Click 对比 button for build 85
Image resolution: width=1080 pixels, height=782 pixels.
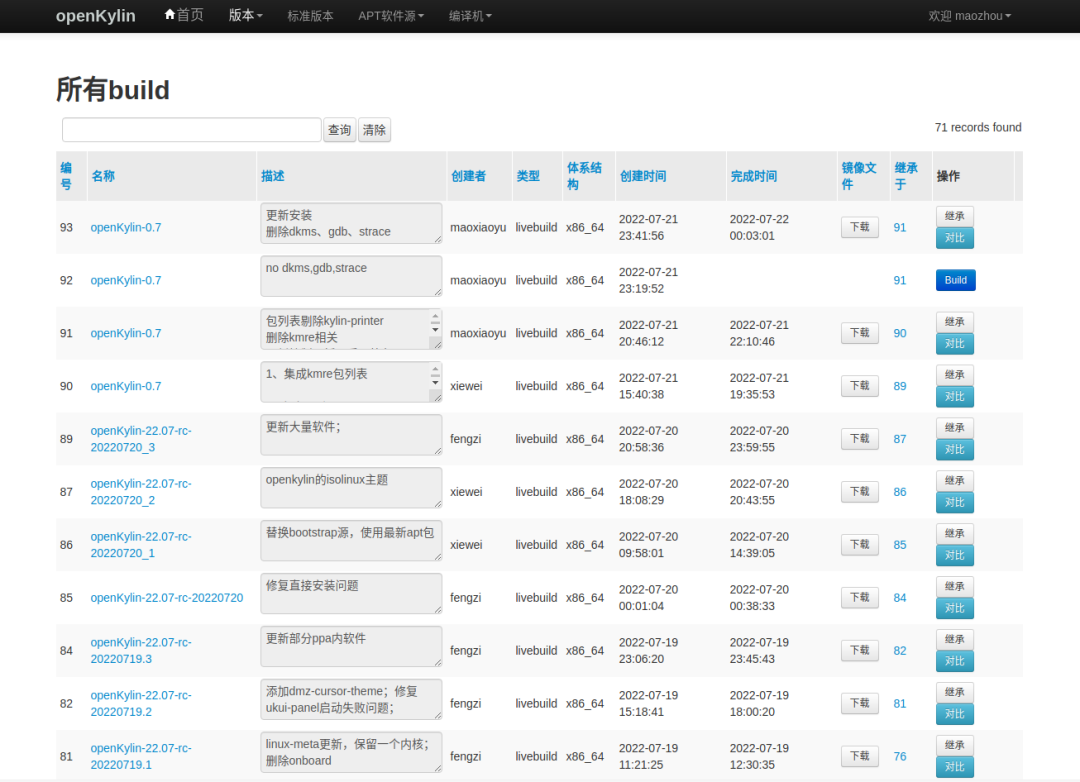(955, 608)
